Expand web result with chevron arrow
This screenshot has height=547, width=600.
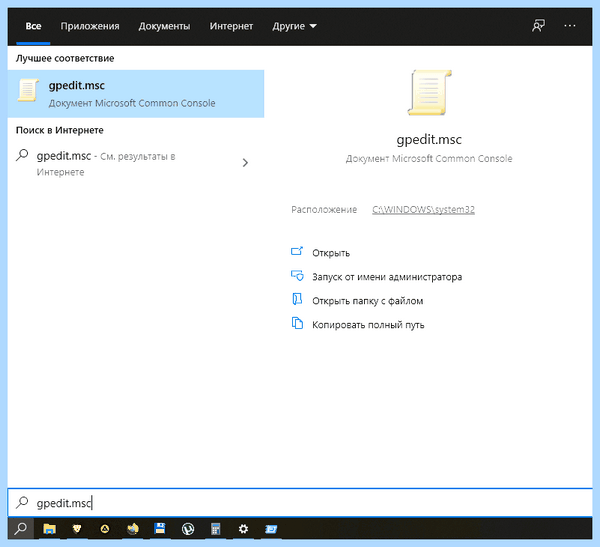[x=245, y=163]
